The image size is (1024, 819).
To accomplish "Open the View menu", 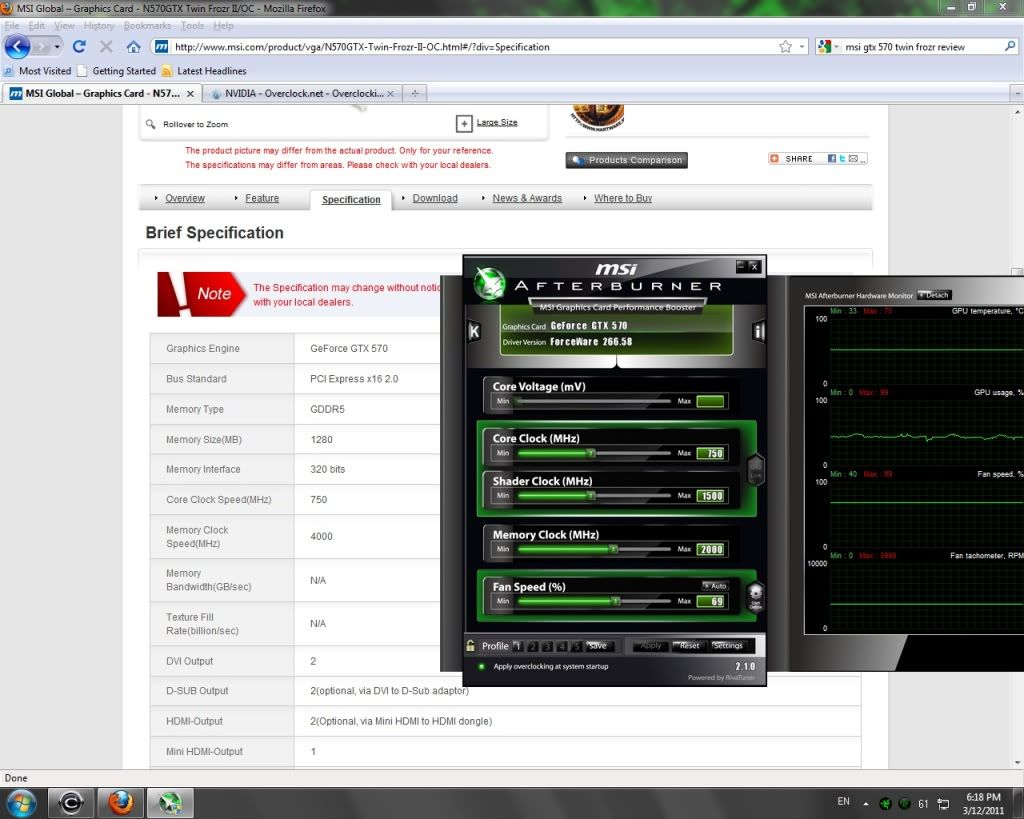I will [64, 25].
